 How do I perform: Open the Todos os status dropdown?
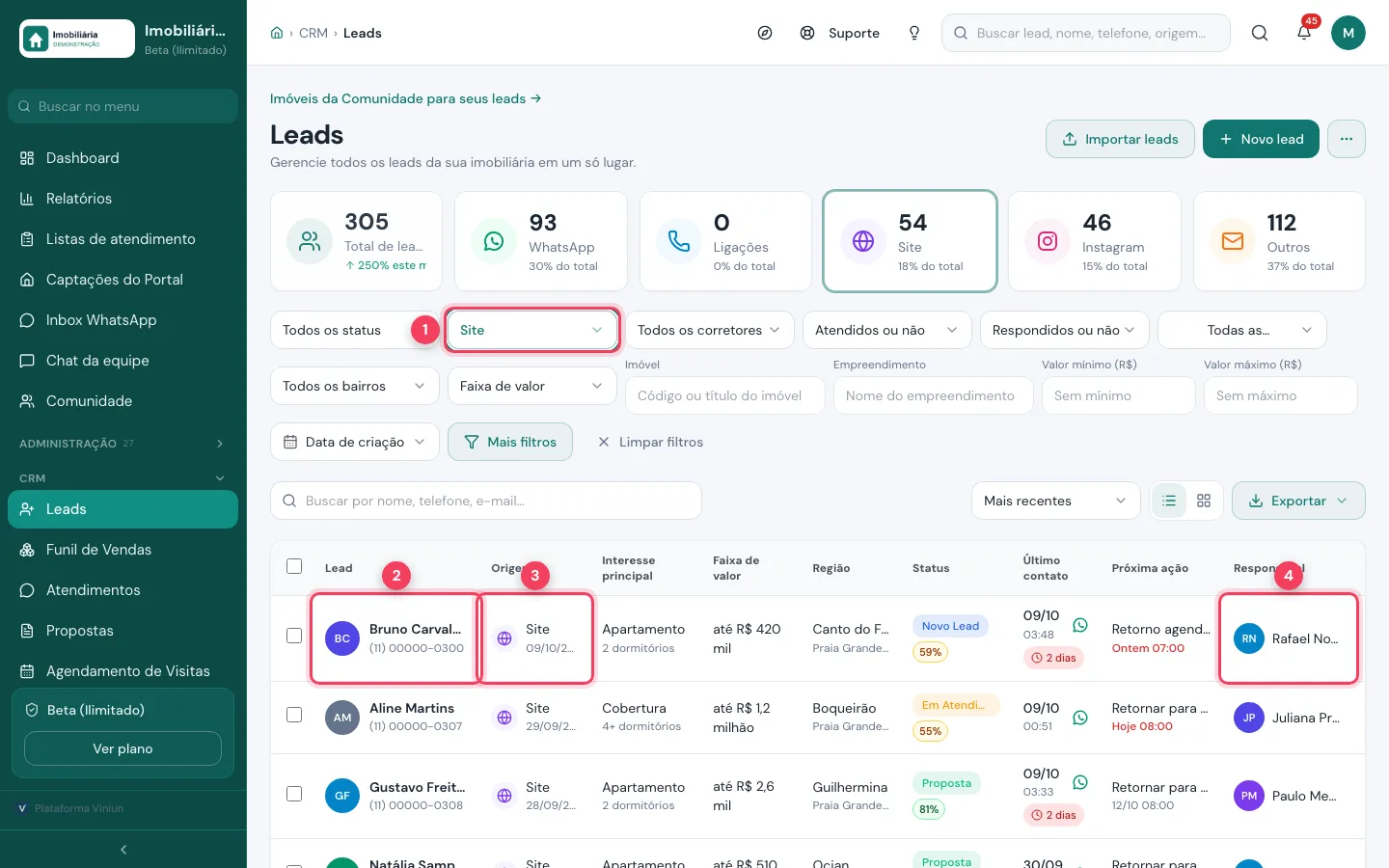click(355, 330)
